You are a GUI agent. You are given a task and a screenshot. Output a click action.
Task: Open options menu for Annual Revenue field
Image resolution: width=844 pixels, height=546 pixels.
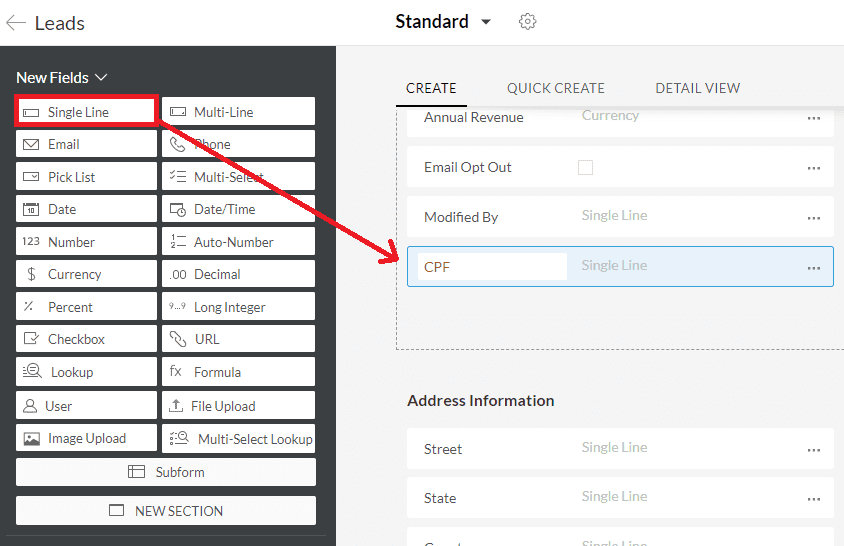point(813,118)
